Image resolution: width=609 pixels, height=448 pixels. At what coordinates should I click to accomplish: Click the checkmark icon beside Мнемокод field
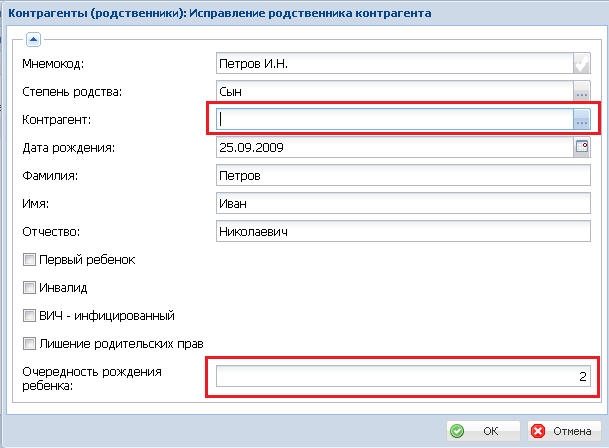(582, 64)
